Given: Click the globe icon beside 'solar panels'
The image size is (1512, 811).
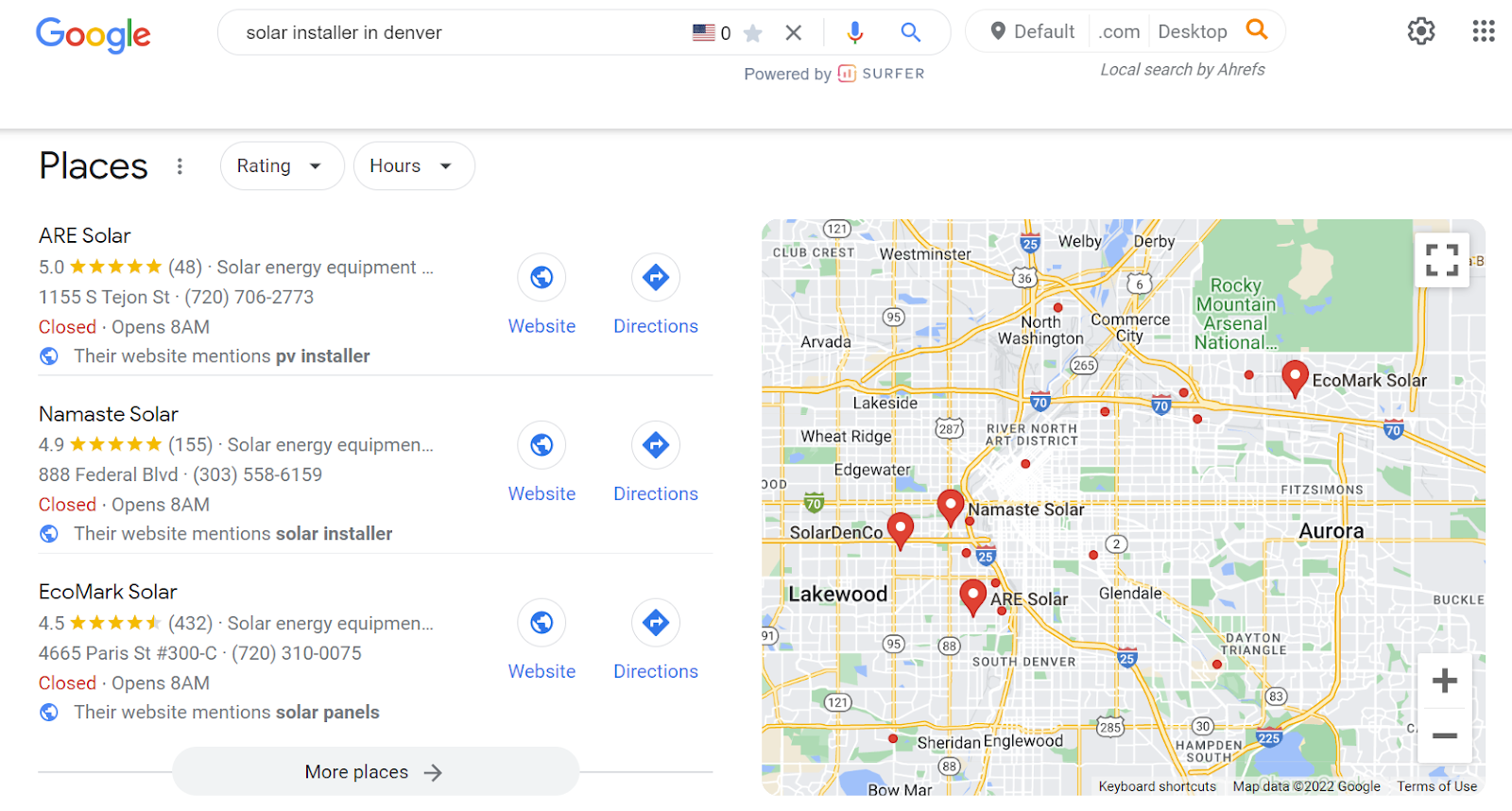Looking at the screenshot, I should (x=49, y=713).
